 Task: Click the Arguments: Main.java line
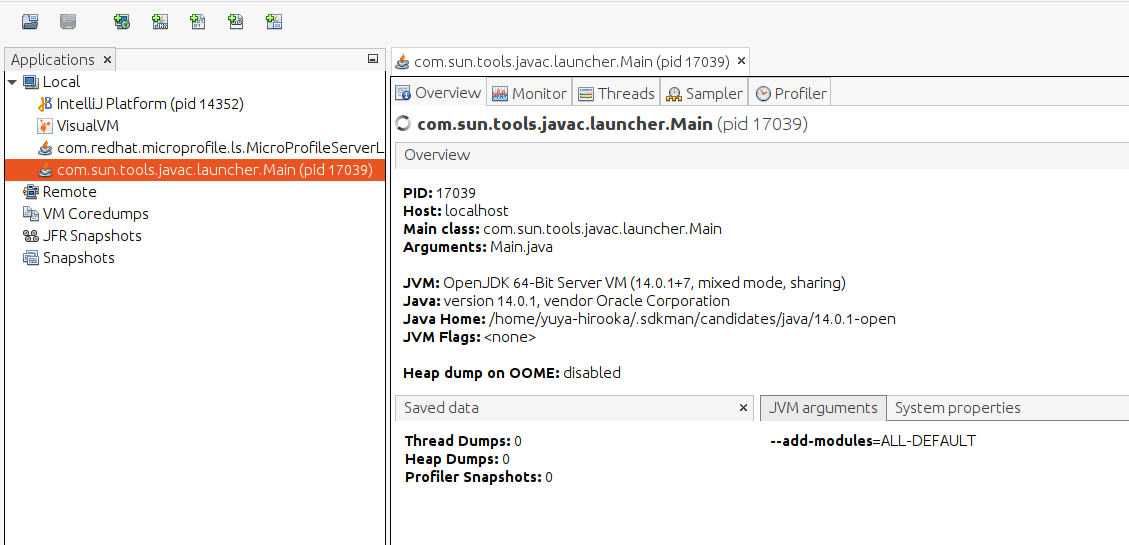coord(478,247)
